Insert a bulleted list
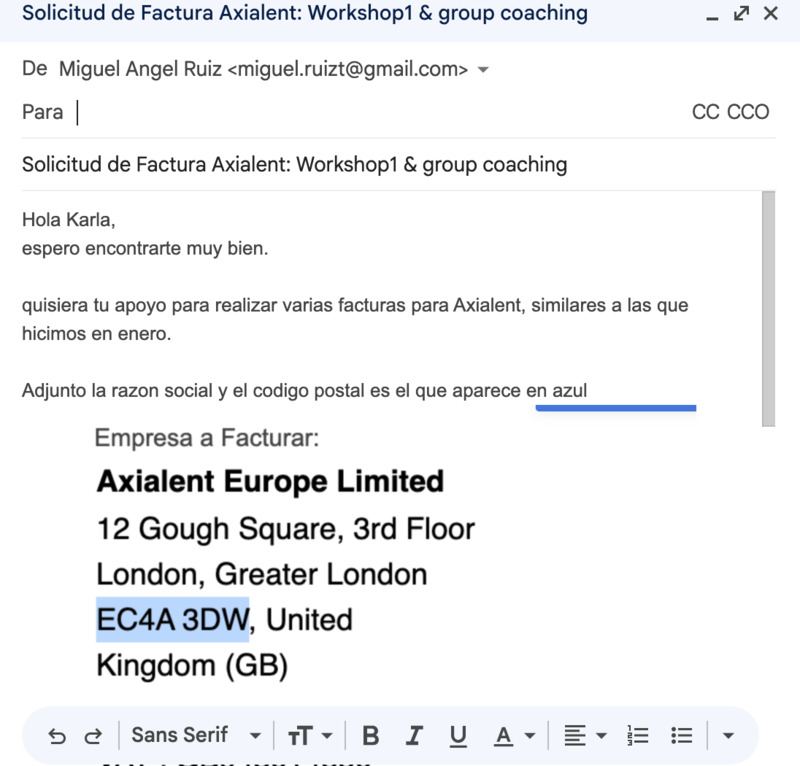 pos(682,736)
